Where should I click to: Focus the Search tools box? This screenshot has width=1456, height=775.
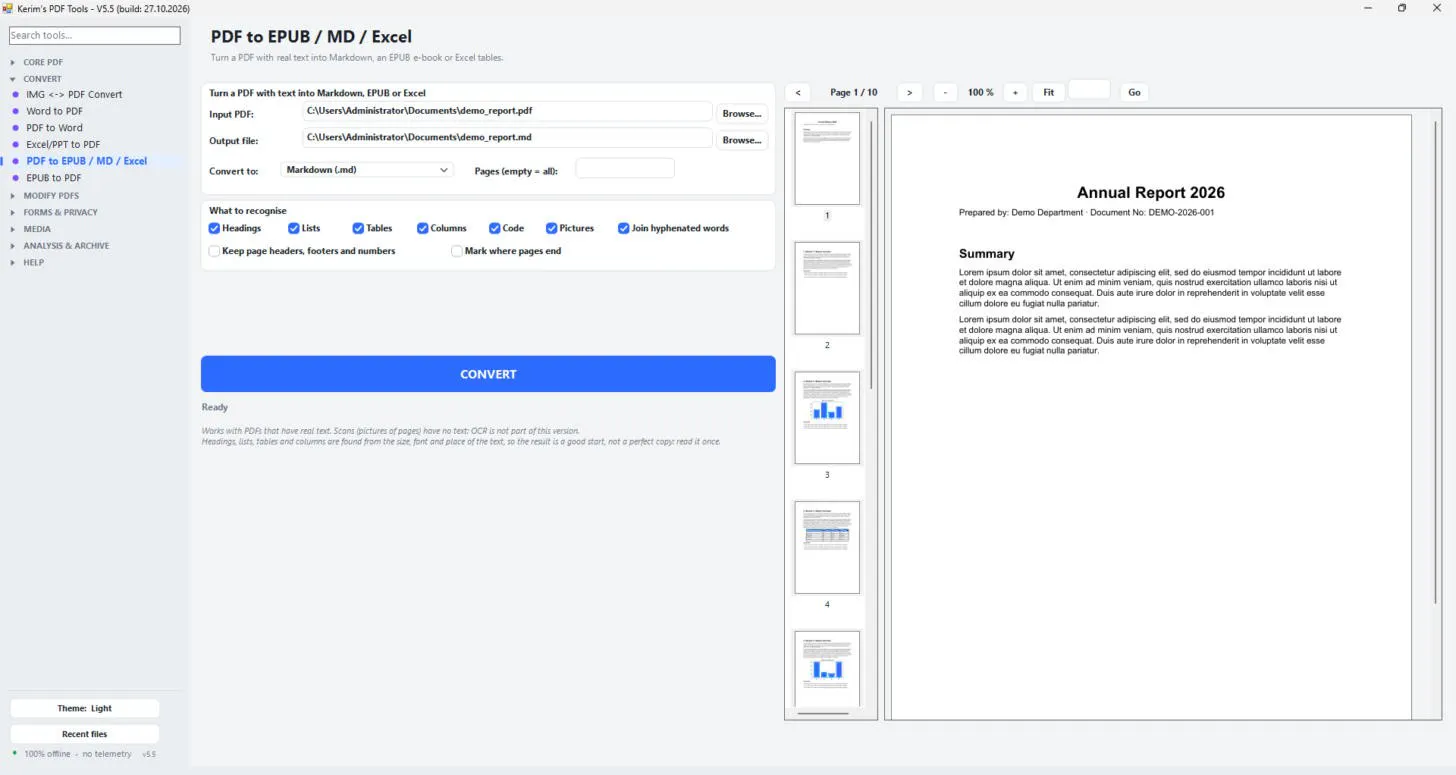(x=95, y=35)
